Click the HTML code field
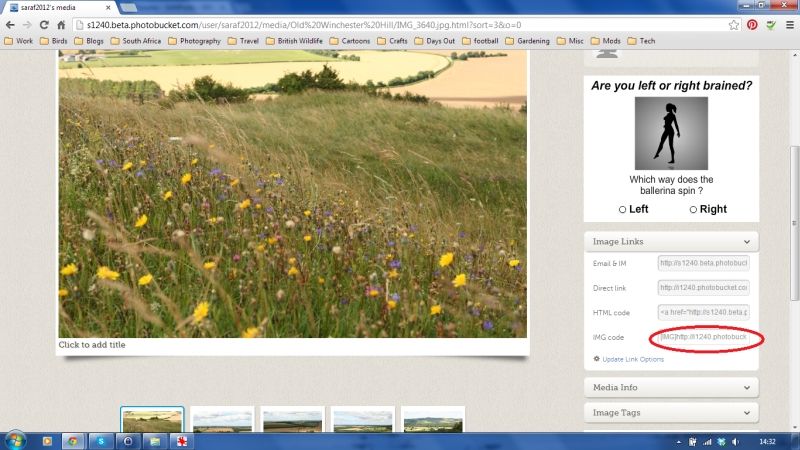 point(703,312)
